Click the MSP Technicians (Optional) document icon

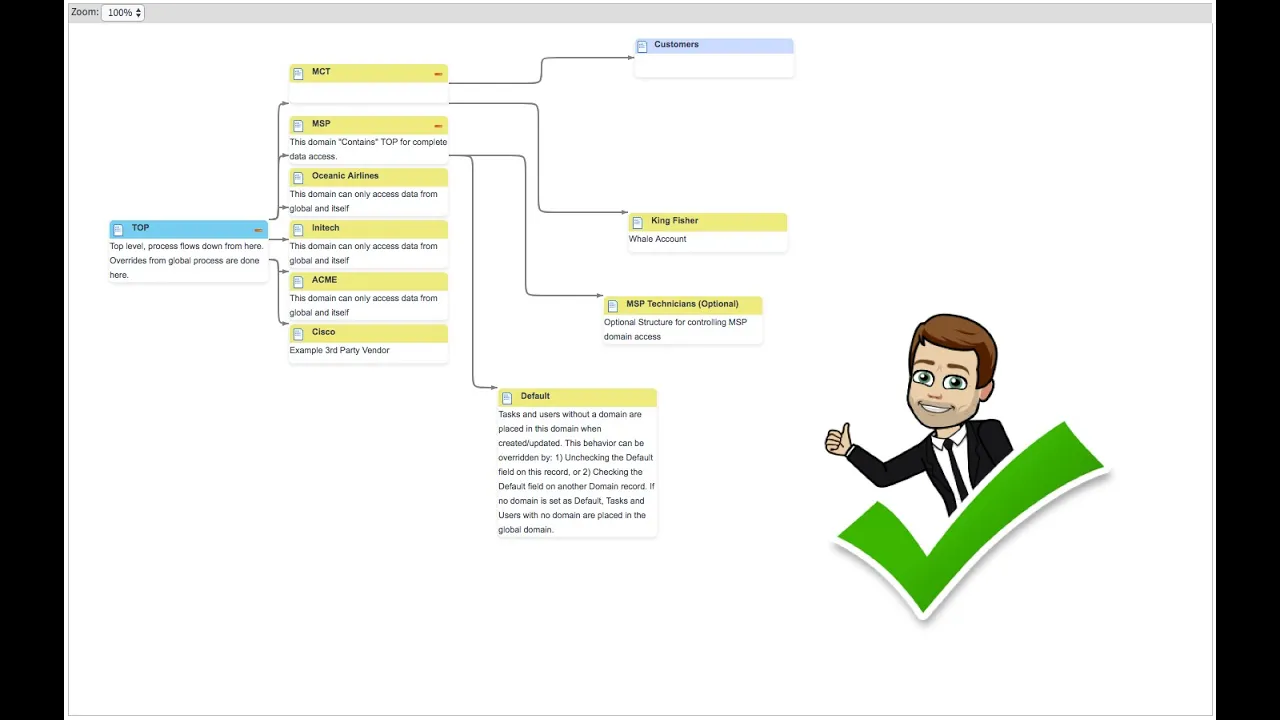612,304
